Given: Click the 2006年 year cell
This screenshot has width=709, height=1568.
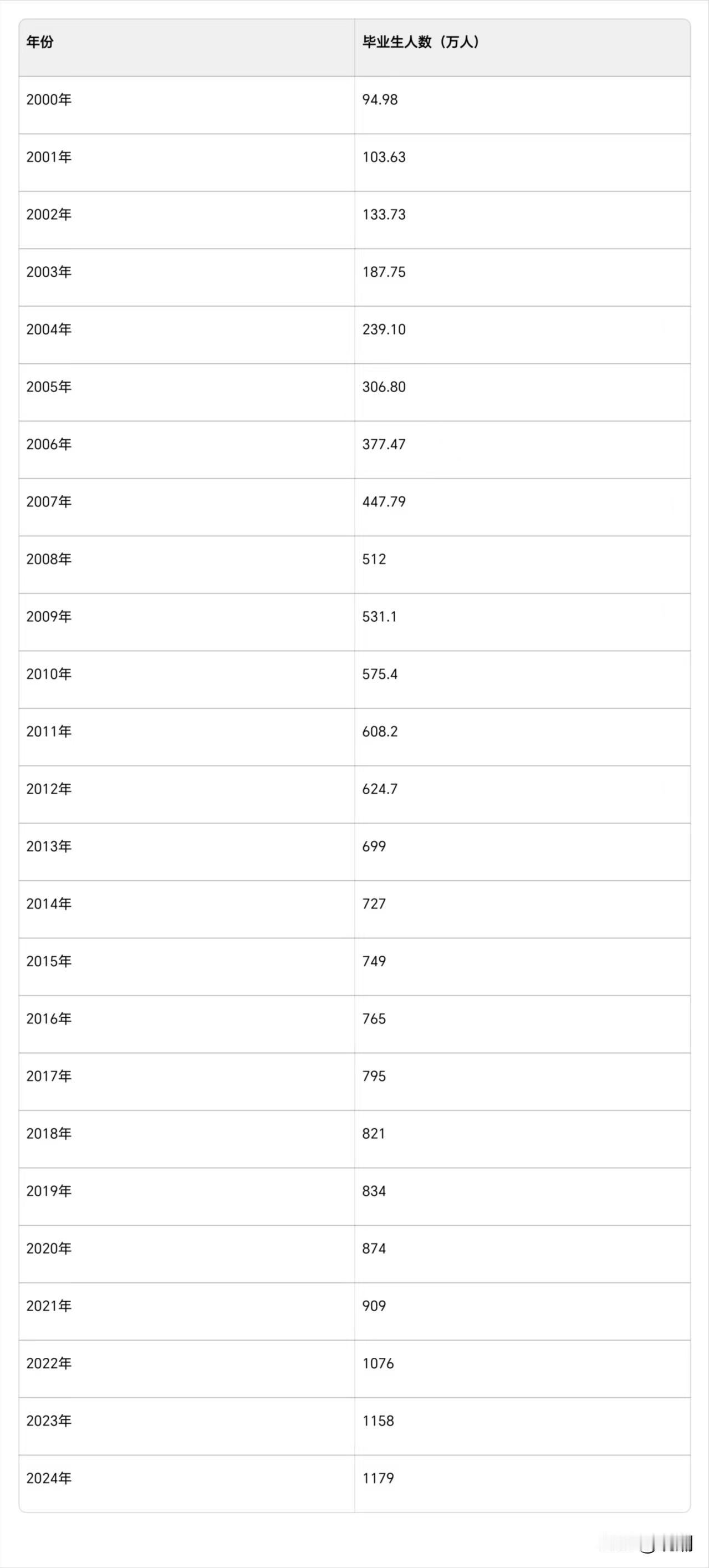Looking at the screenshot, I should [49, 444].
